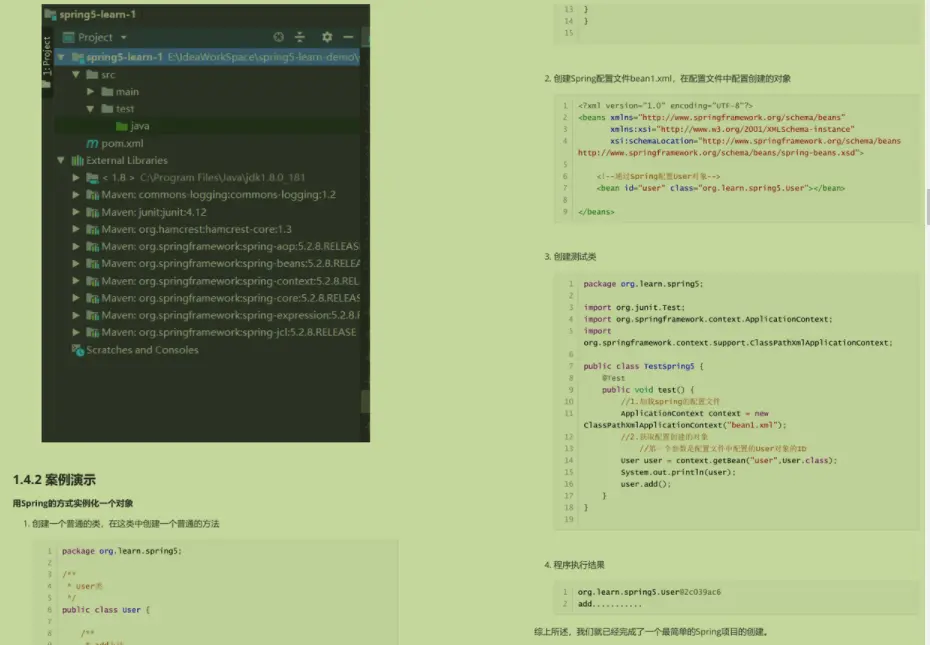This screenshot has width=930, height=645.
Task: Click the code line public class TestSpring5
Action: coord(643,367)
